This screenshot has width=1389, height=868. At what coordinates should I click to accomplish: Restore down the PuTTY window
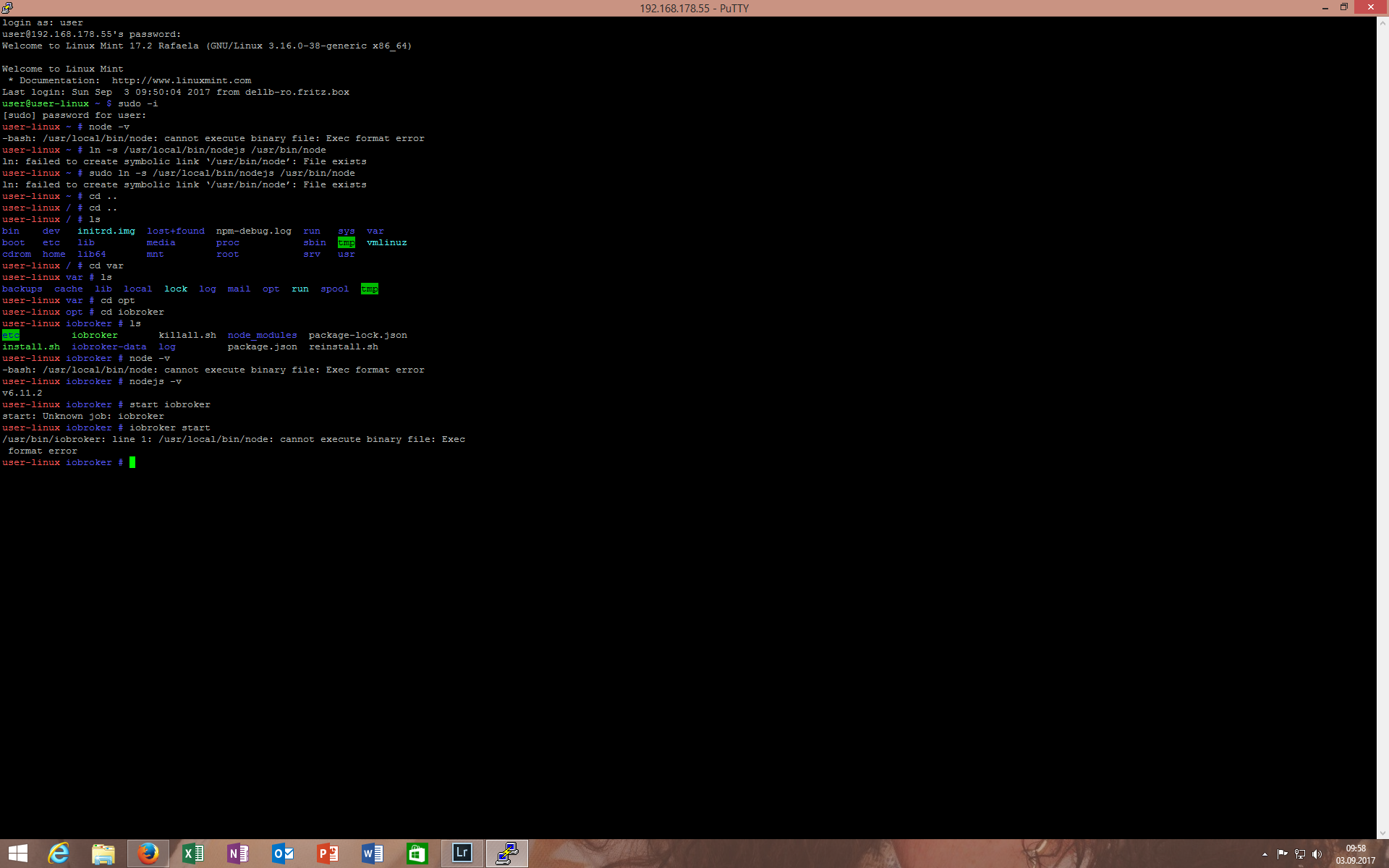coord(1344,7)
